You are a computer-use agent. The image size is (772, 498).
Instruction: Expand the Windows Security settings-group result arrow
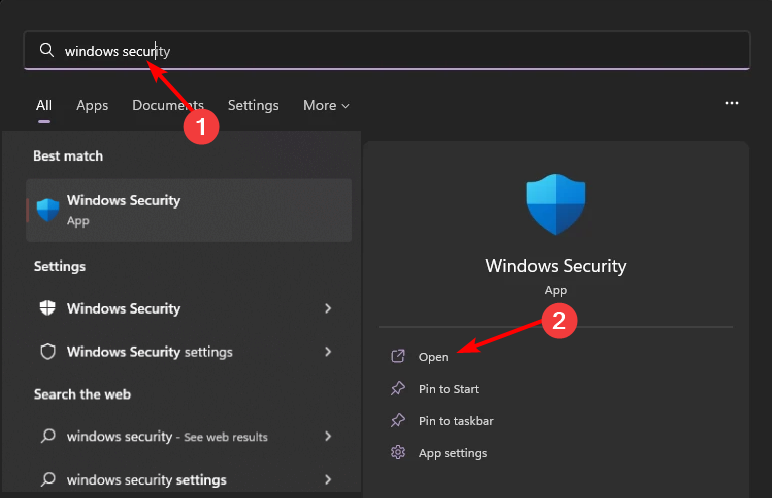328,309
